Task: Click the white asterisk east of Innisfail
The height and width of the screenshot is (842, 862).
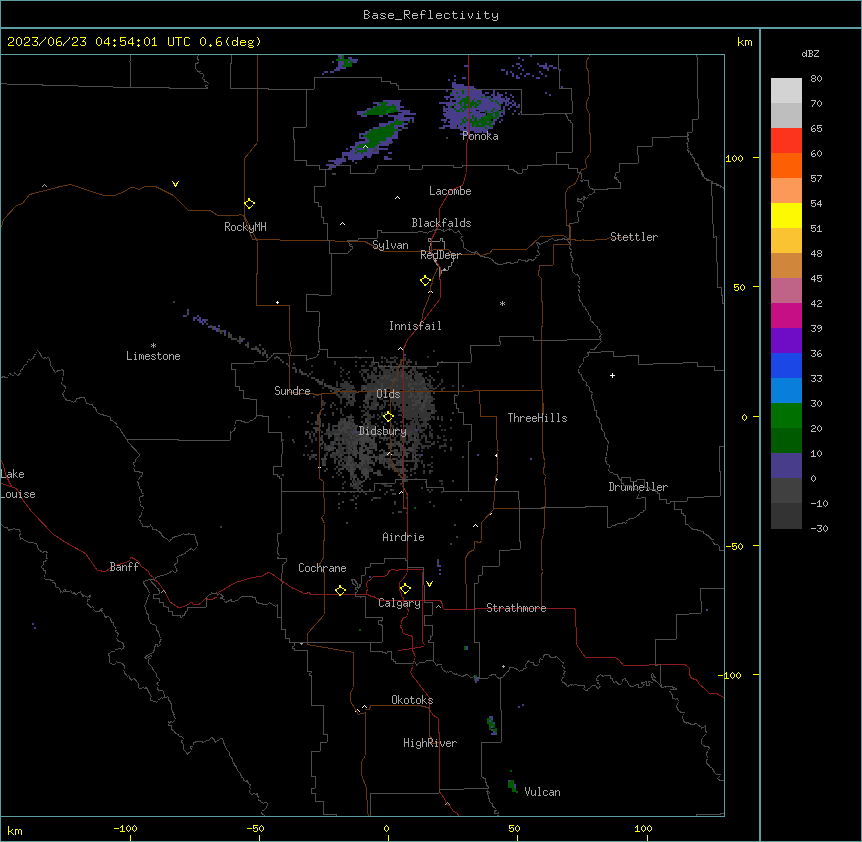Action: coord(502,303)
